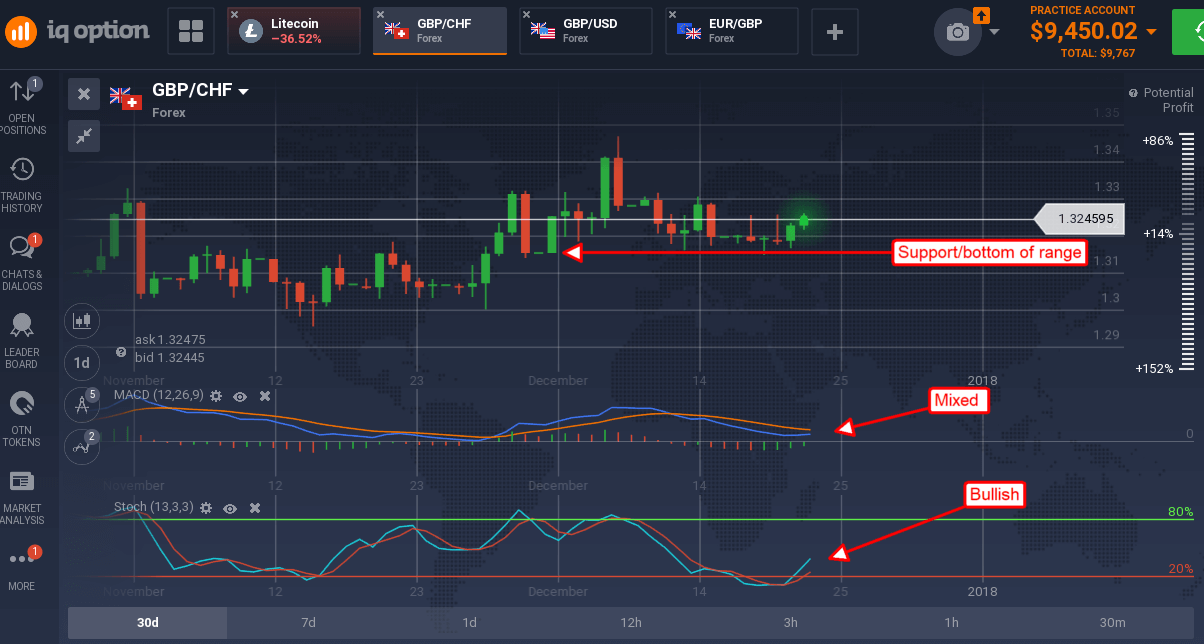Click the ask 1.32475 price text

(x=169, y=340)
